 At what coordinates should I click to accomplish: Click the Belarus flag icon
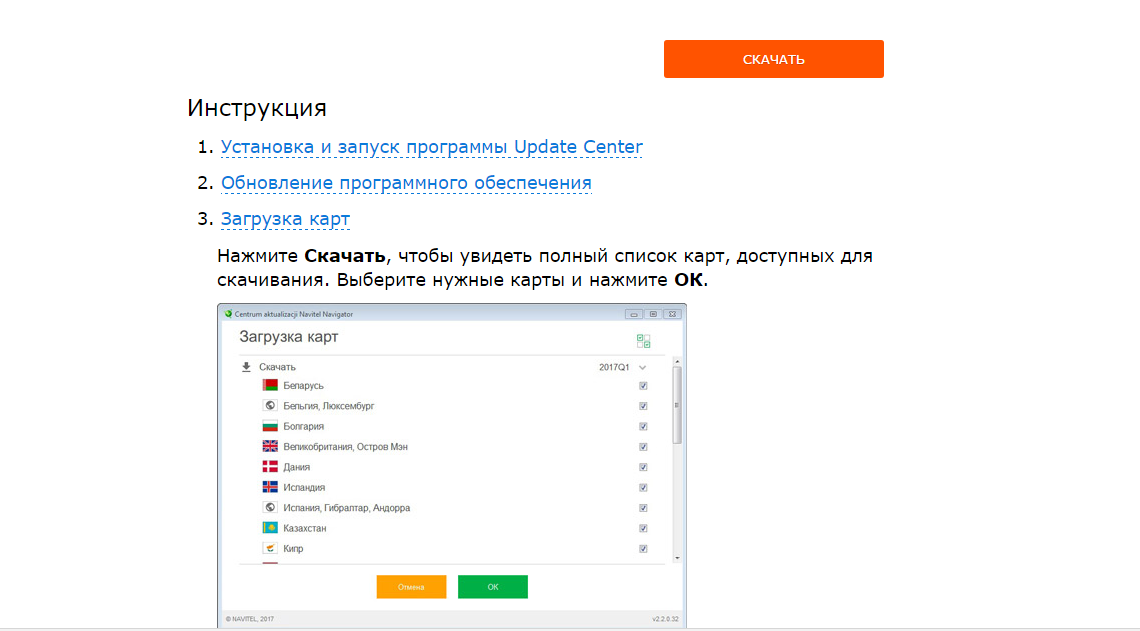click(270, 386)
